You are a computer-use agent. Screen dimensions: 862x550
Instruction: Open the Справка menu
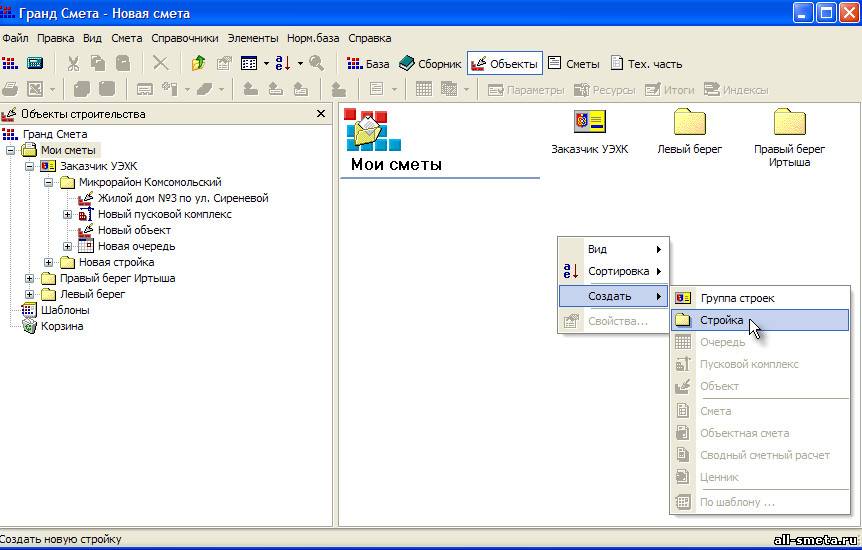click(369, 38)
